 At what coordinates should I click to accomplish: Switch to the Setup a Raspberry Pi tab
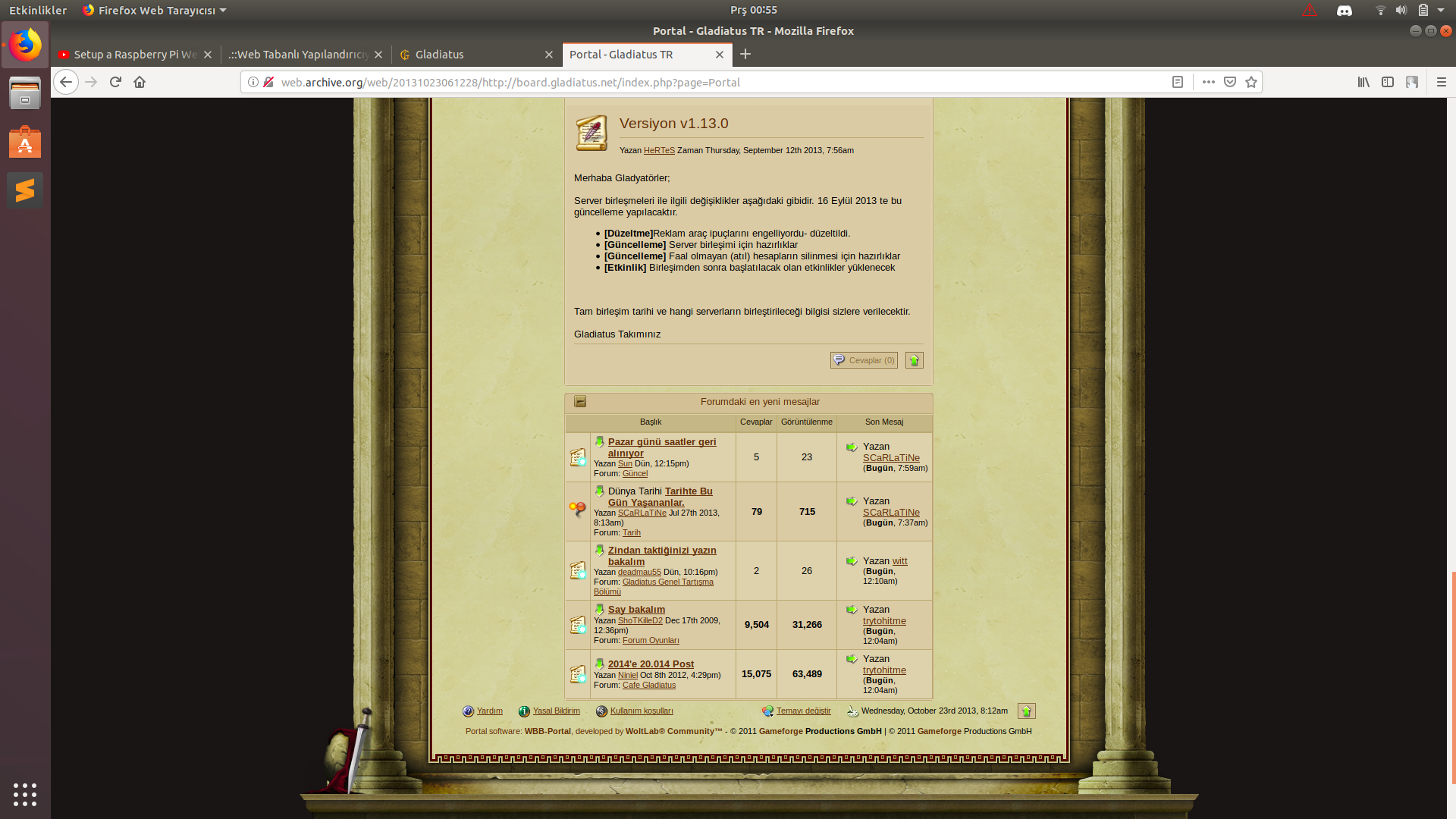tap(135, 55)
